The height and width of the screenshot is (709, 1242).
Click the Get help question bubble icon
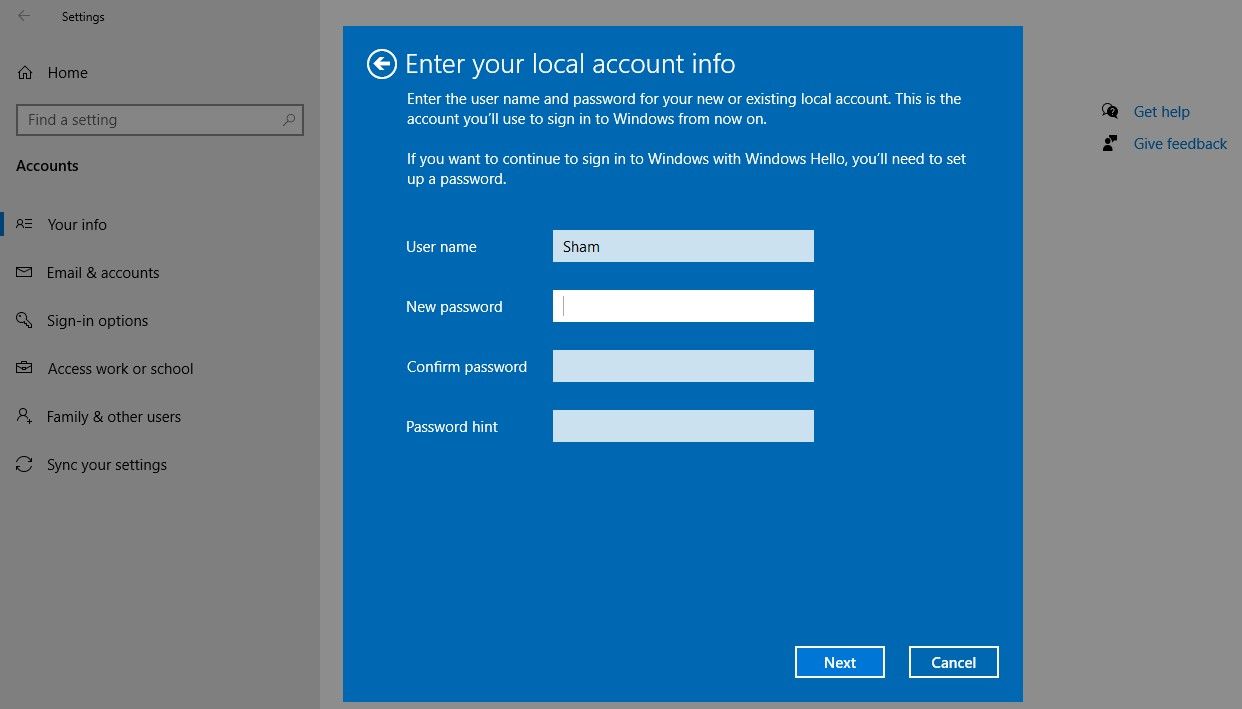point(1110,111)
